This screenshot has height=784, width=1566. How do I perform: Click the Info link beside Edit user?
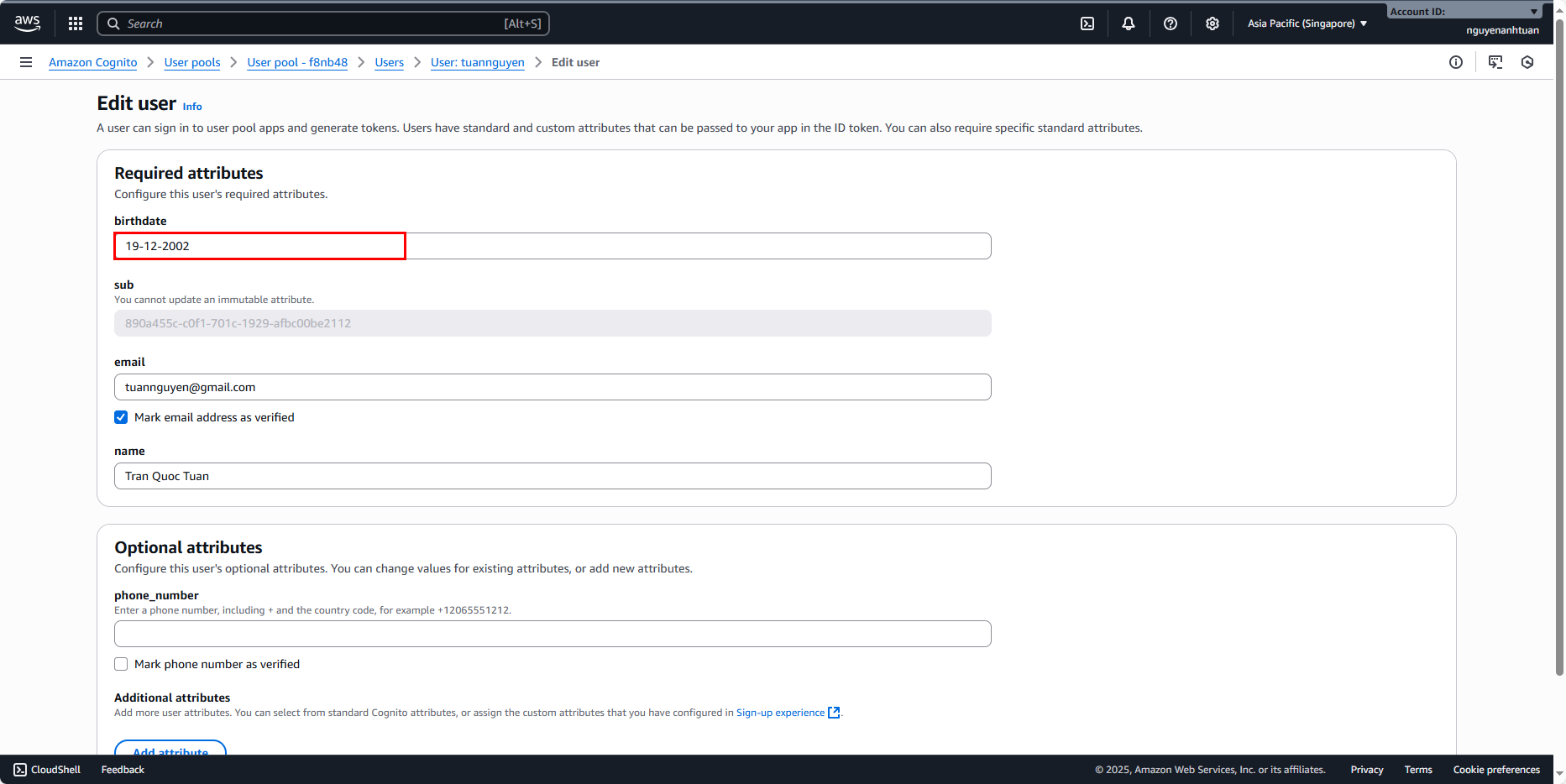192,107
